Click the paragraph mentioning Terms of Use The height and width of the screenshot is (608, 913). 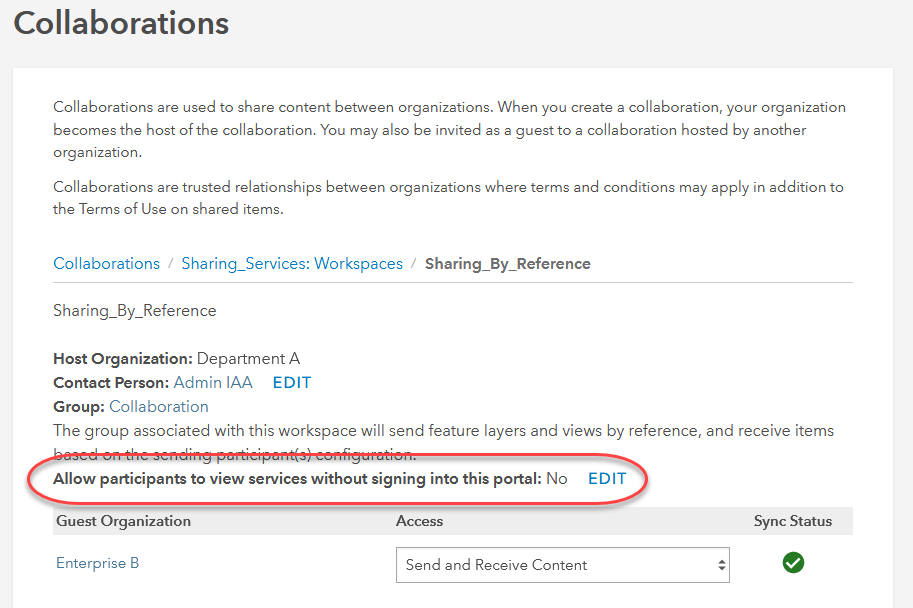point(448,198)
